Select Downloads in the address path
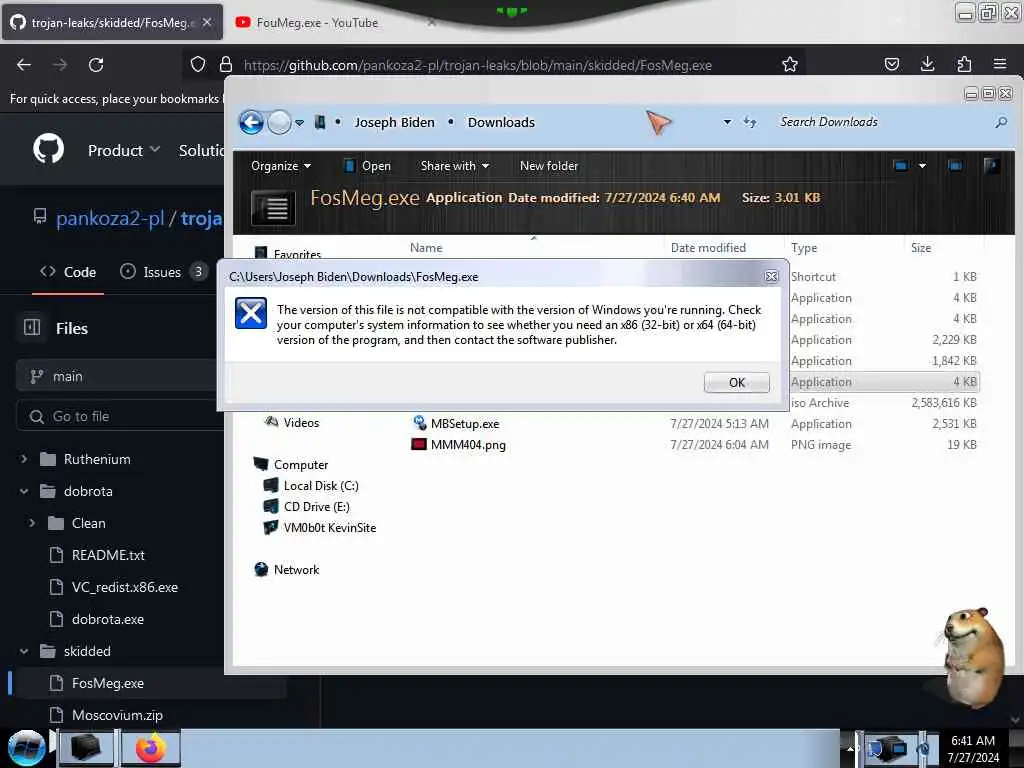This screenshot has height=768, width=1024. click(501, 122)
